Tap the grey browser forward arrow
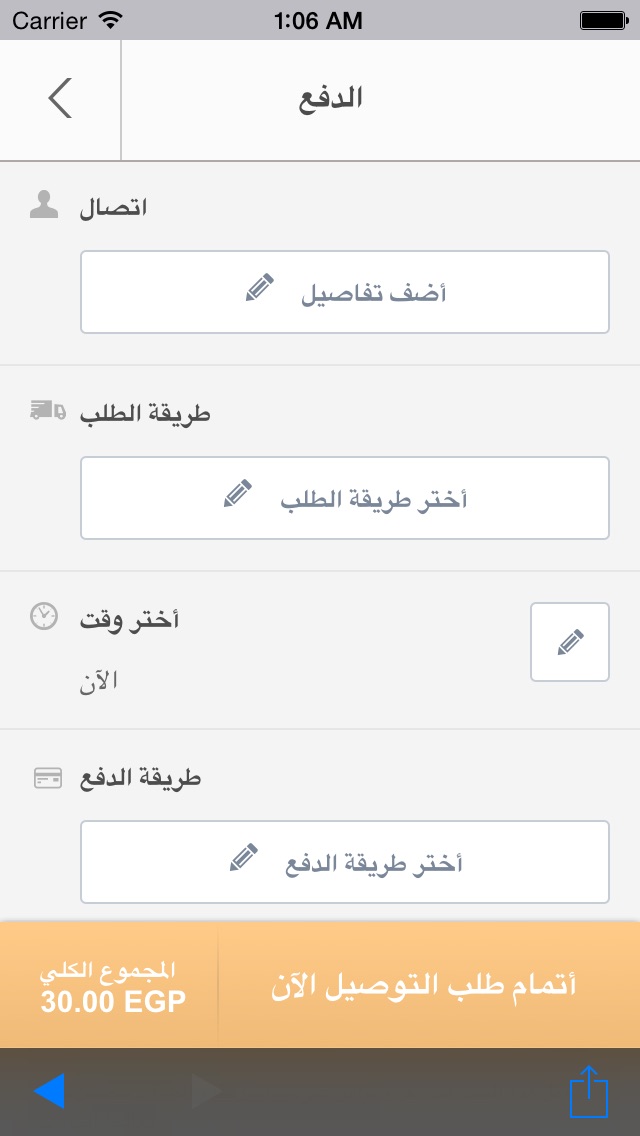 207,1091
